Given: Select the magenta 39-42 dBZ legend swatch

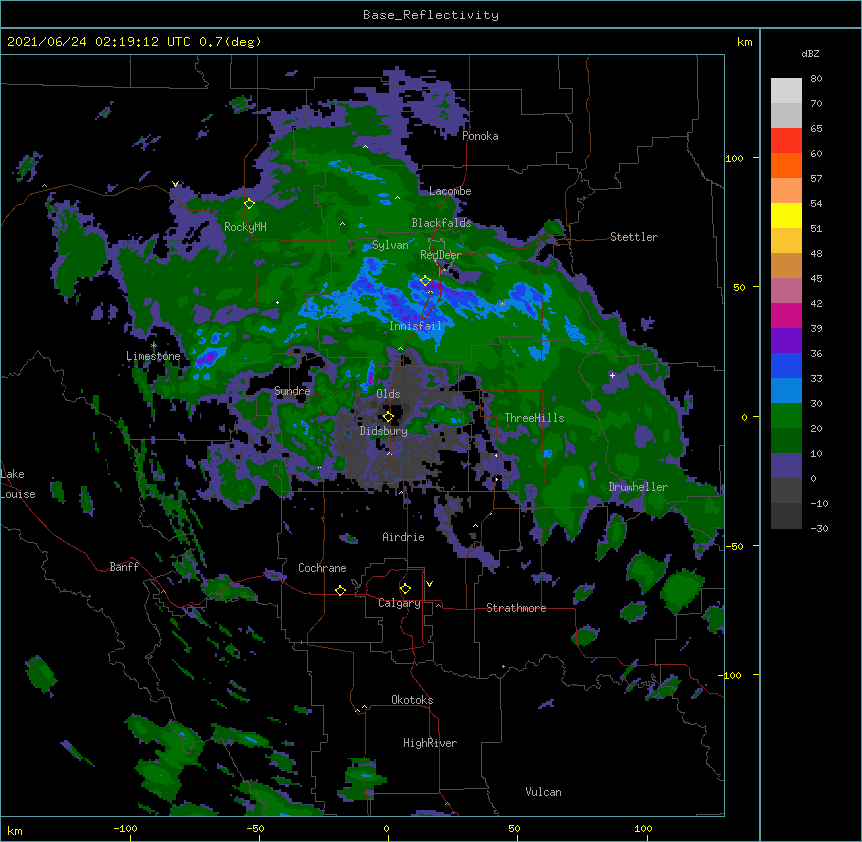Looking at the screenshot, I should tap(786, 315).
